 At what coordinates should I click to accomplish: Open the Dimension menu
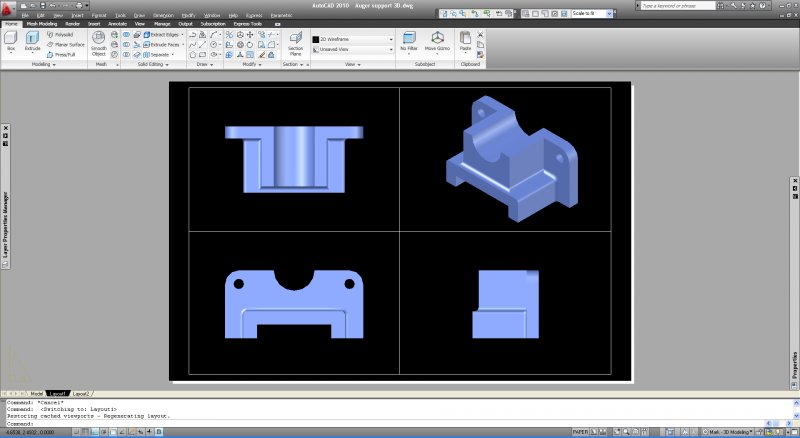163,15
